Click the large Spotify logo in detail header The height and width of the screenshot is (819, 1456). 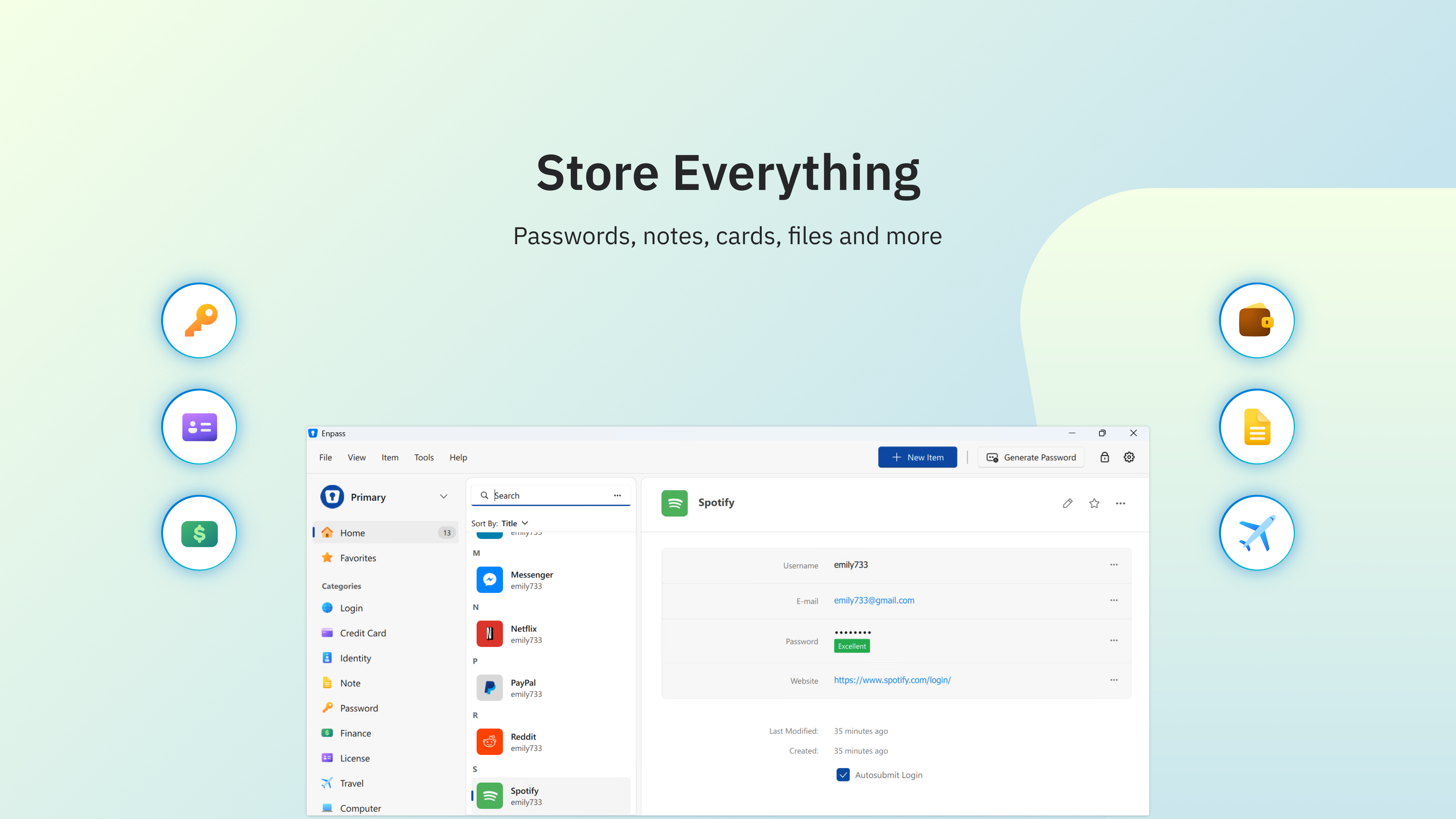(674, 503)
